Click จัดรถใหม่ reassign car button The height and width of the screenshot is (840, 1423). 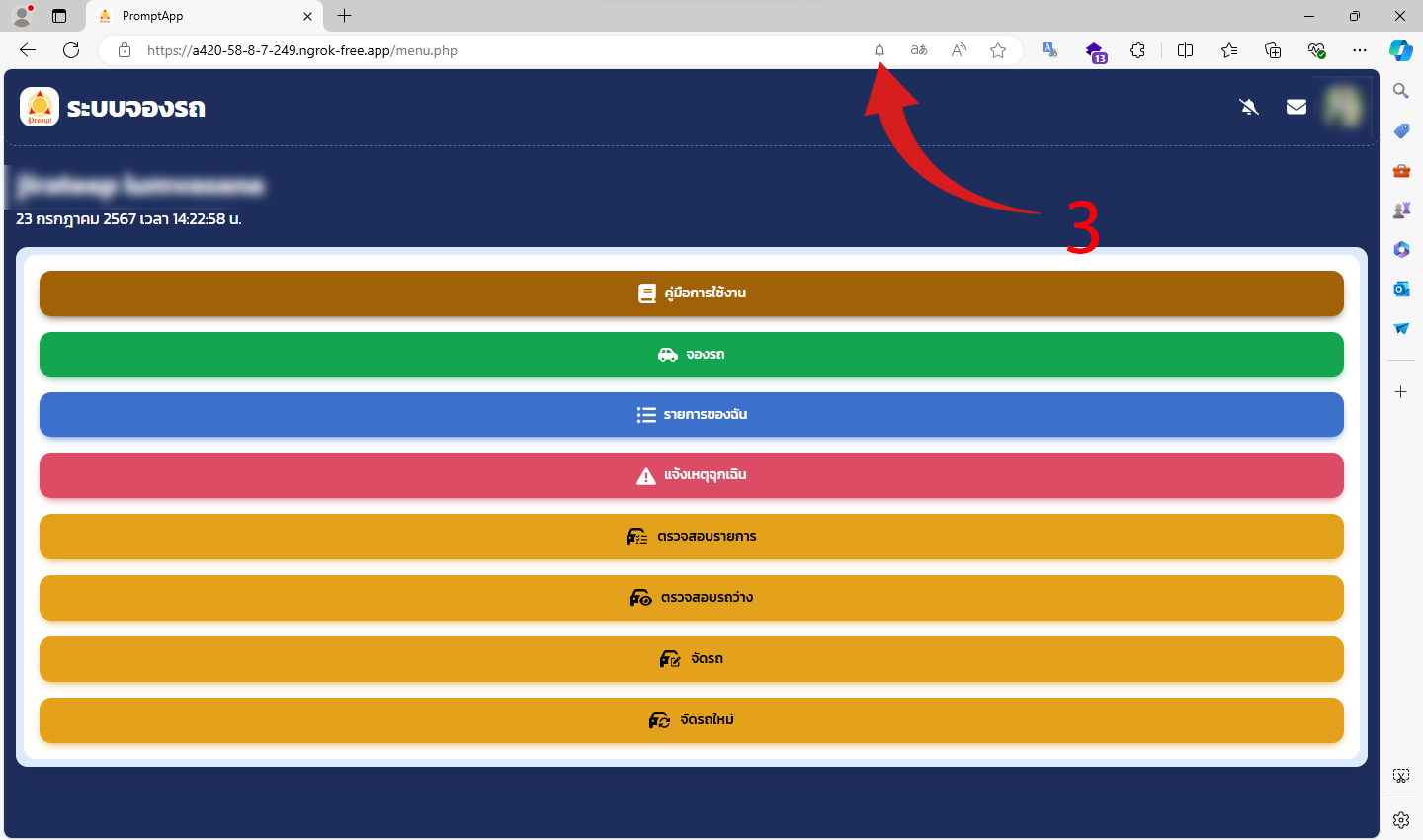point(692,720)
